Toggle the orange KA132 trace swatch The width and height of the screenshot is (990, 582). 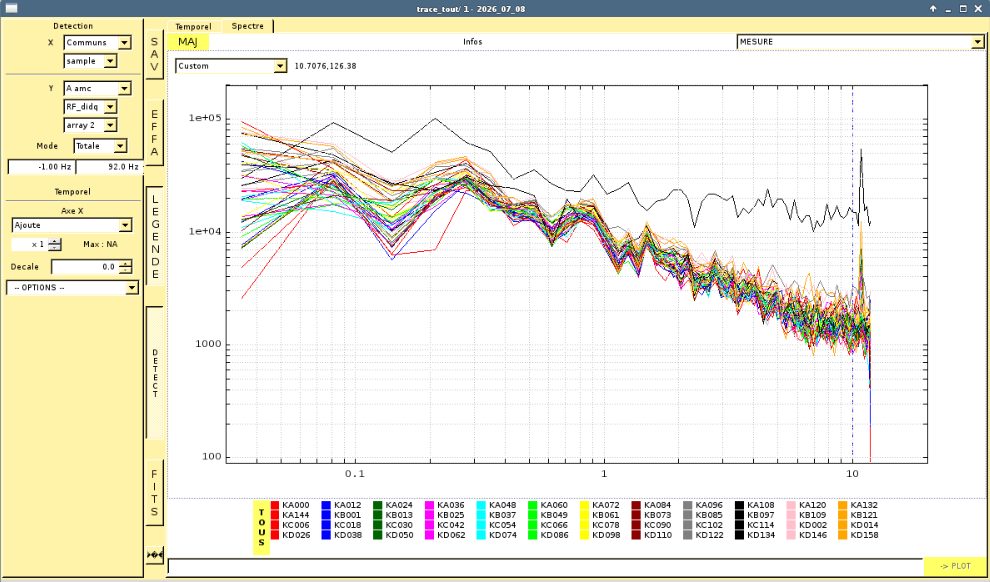coord(842,505)
